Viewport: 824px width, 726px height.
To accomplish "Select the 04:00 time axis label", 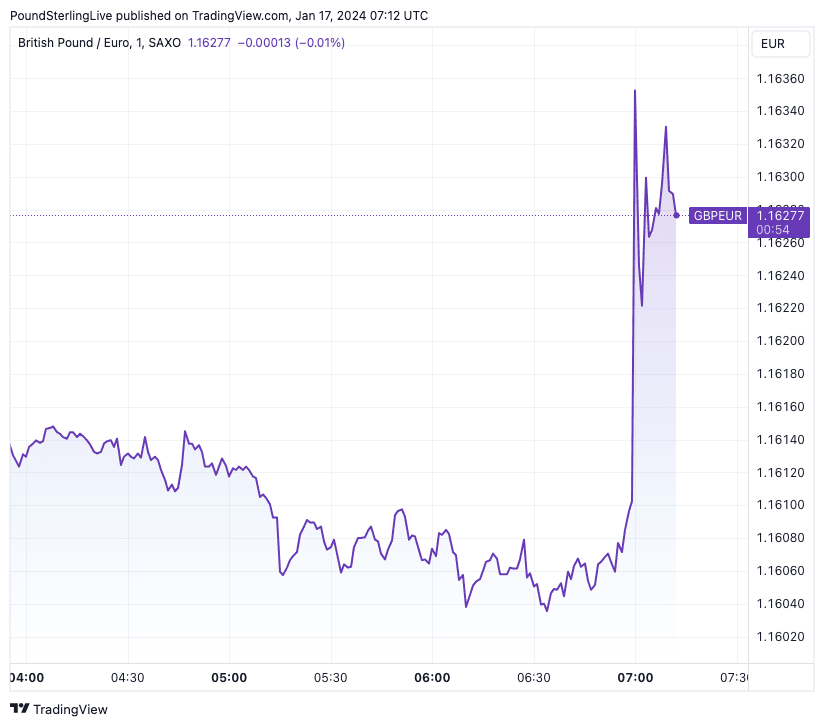I will [27, 677].
